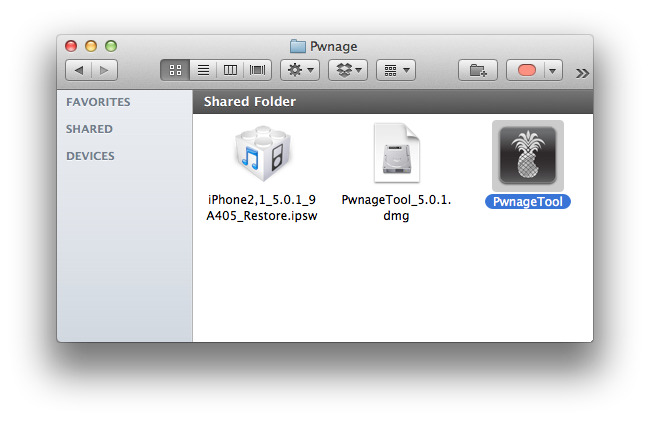Image resolution: width=650 pixels, height=421 pixels.
Task: Show more toolbar items with double chevron
Action: point(582,72)
